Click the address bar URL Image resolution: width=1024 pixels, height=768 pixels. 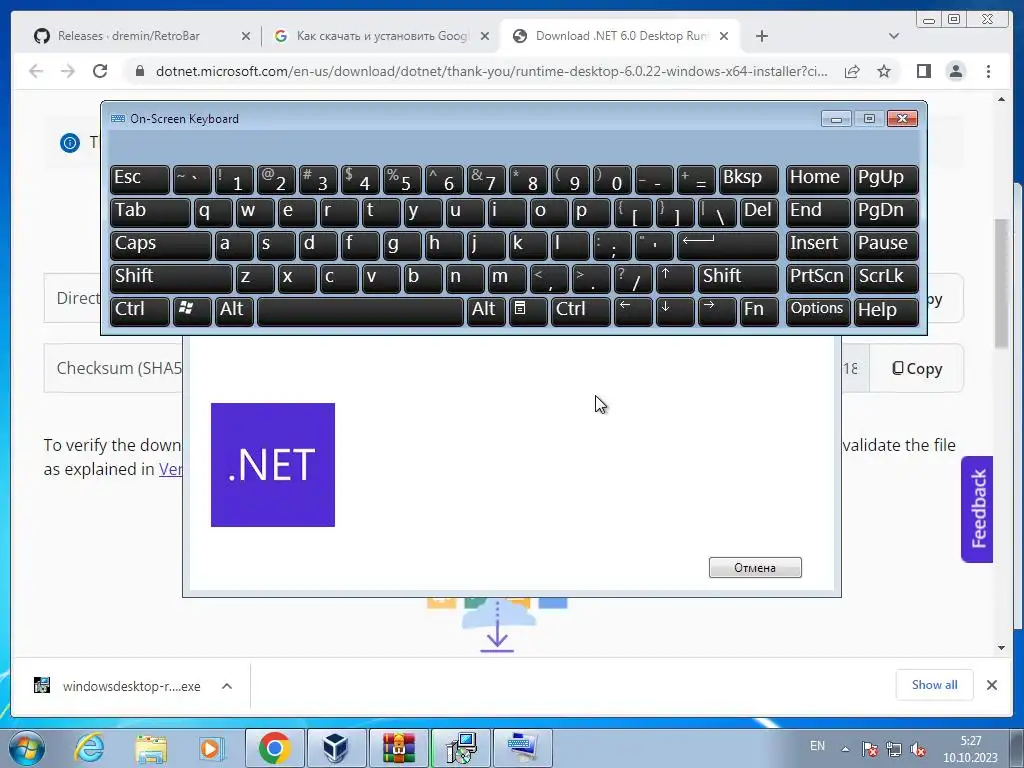pos(491,71)
